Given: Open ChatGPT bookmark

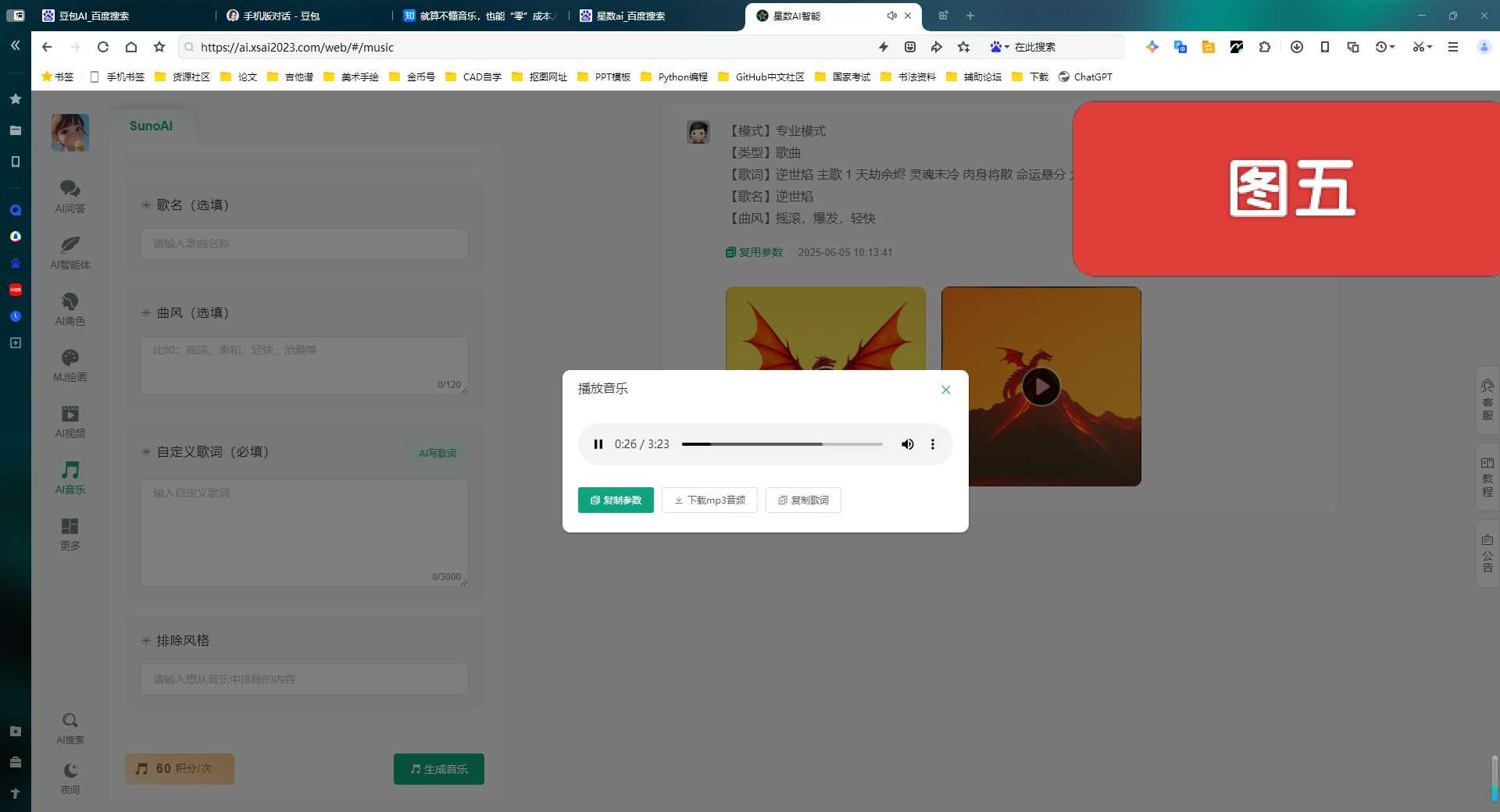Looking at the screenshot, I should 1085,77.
